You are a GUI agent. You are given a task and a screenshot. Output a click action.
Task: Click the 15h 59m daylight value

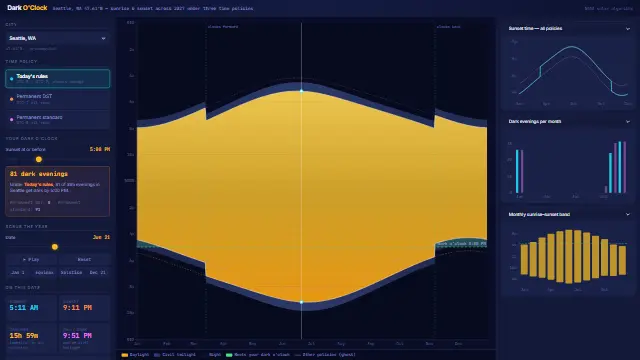[24, 336]
